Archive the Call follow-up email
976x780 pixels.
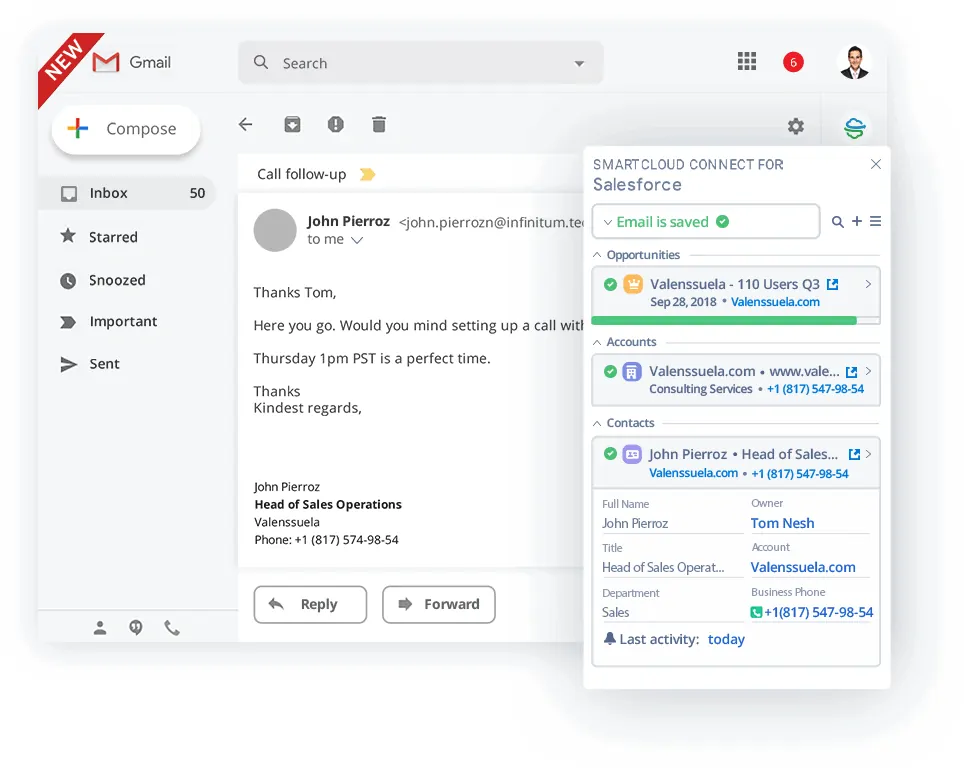292,125
